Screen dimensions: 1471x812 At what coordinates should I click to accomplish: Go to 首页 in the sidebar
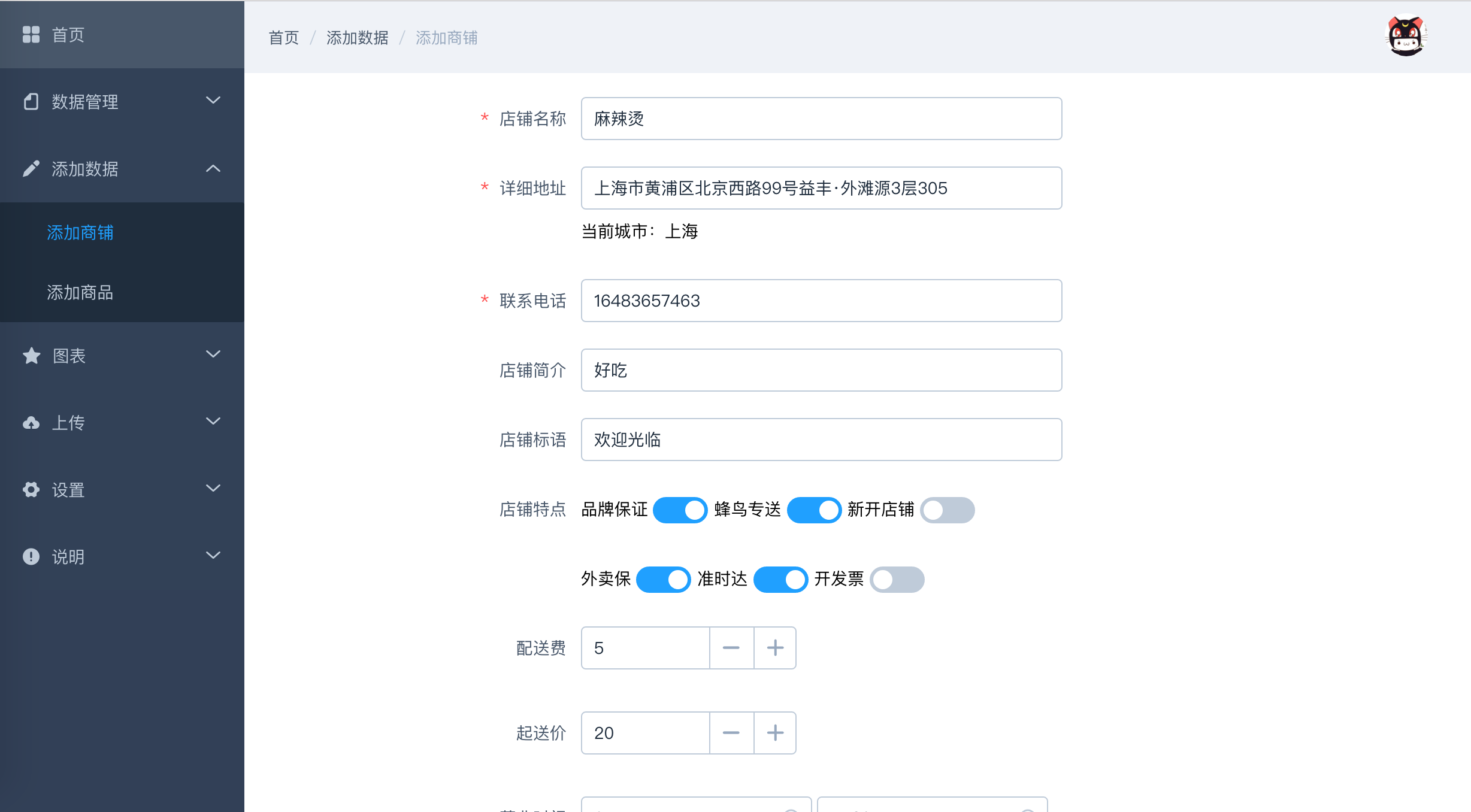122,35
